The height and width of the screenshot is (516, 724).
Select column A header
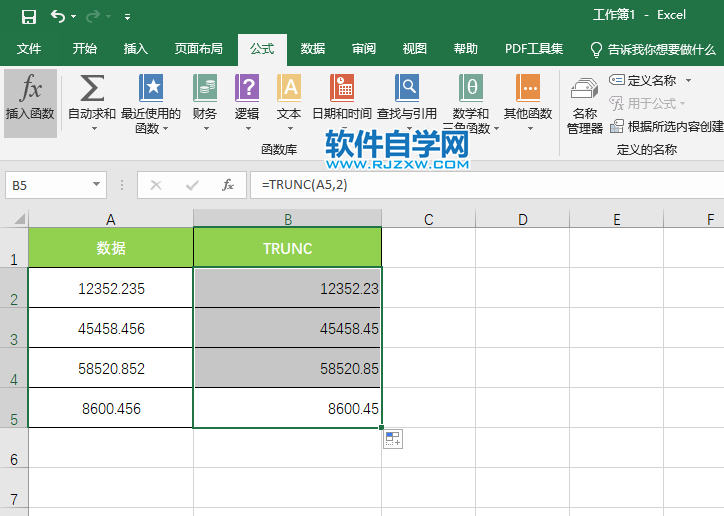111,219
